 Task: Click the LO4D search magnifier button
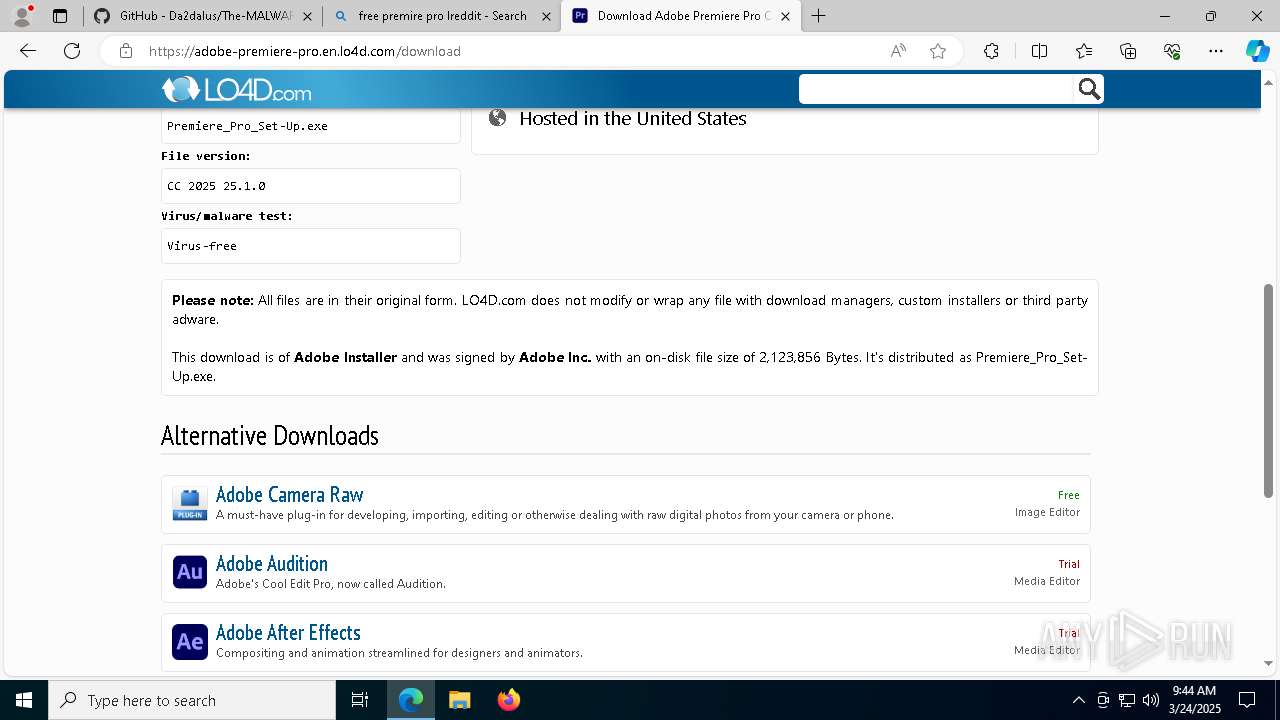[x=1089, y=90]
